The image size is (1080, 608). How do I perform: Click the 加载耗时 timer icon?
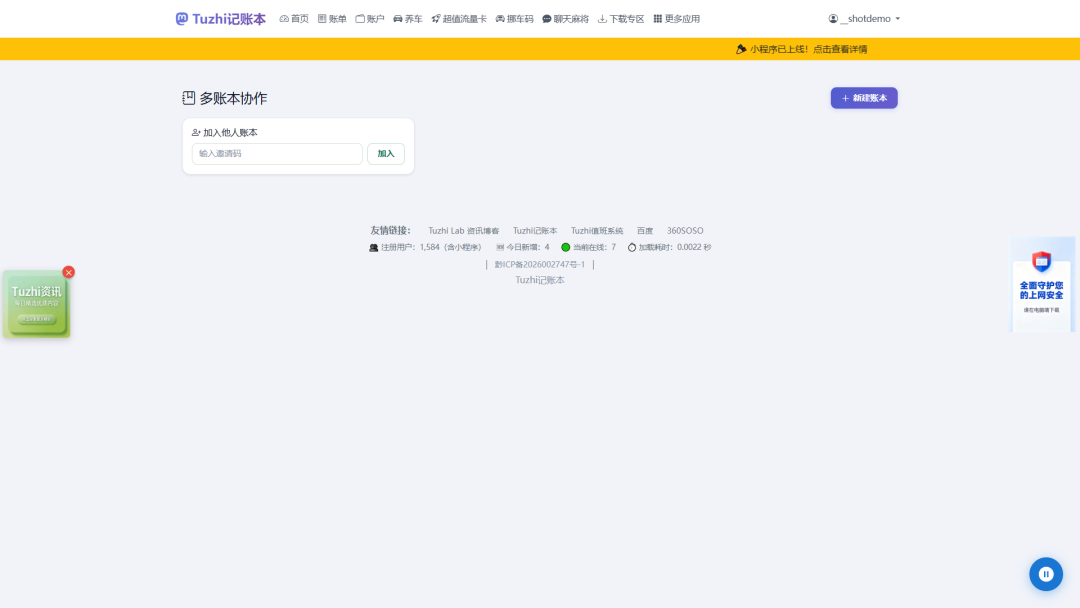(632, 247)
